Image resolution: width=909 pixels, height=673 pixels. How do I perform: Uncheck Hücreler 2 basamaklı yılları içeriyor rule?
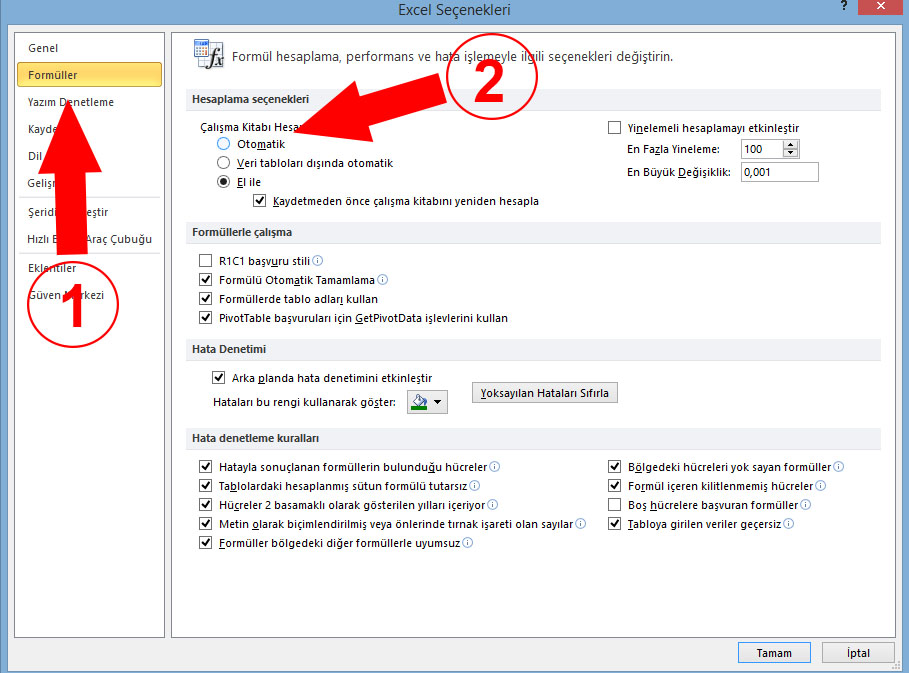click(205, 505)
